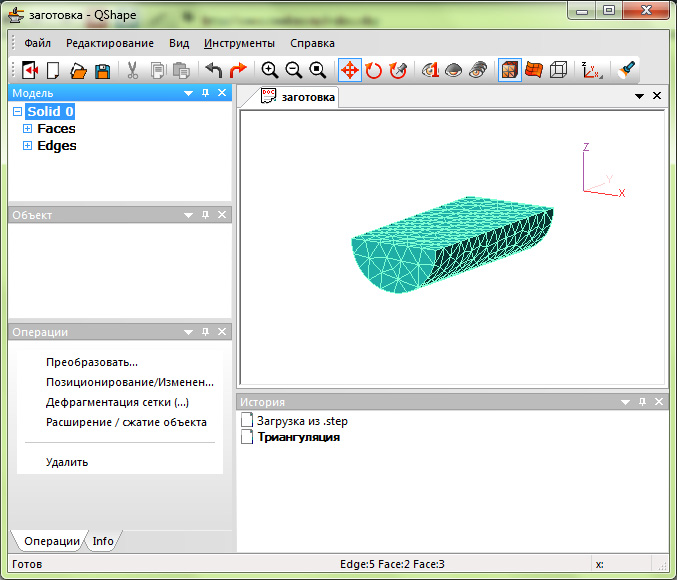Collapse the Solid 0 tree node
Screen dimensions: 677x580
(17, 112)
